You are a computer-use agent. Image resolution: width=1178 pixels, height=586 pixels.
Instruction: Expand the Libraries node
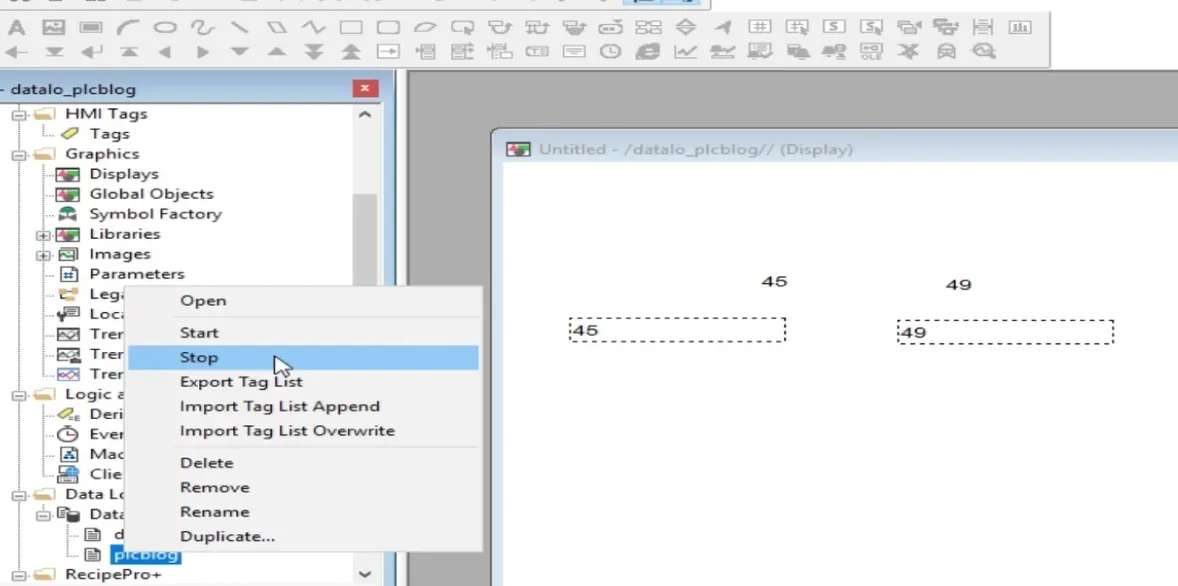[43, 234]
